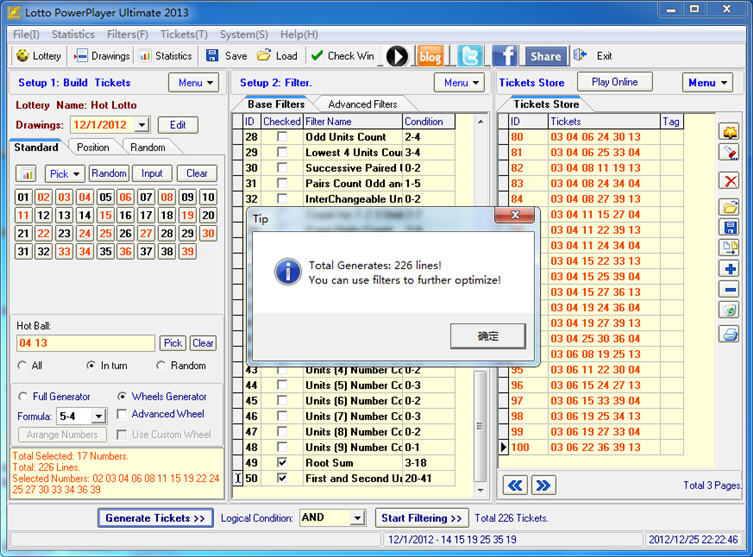This screenshot has width=753, height=557.
Task: Click the Check Win green checkmark
Action: [317, 56]
